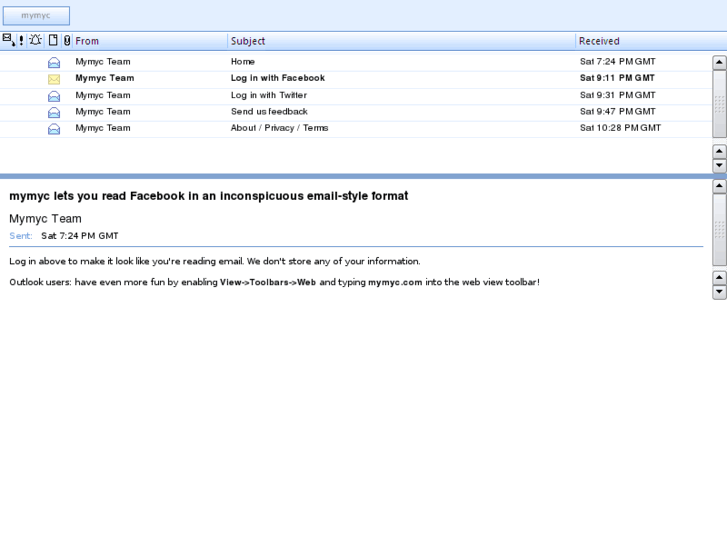The width and height of the screenshot is (727, 545).
Task: Click the Sent: label in preview
Action: click(x=21, y=236)
